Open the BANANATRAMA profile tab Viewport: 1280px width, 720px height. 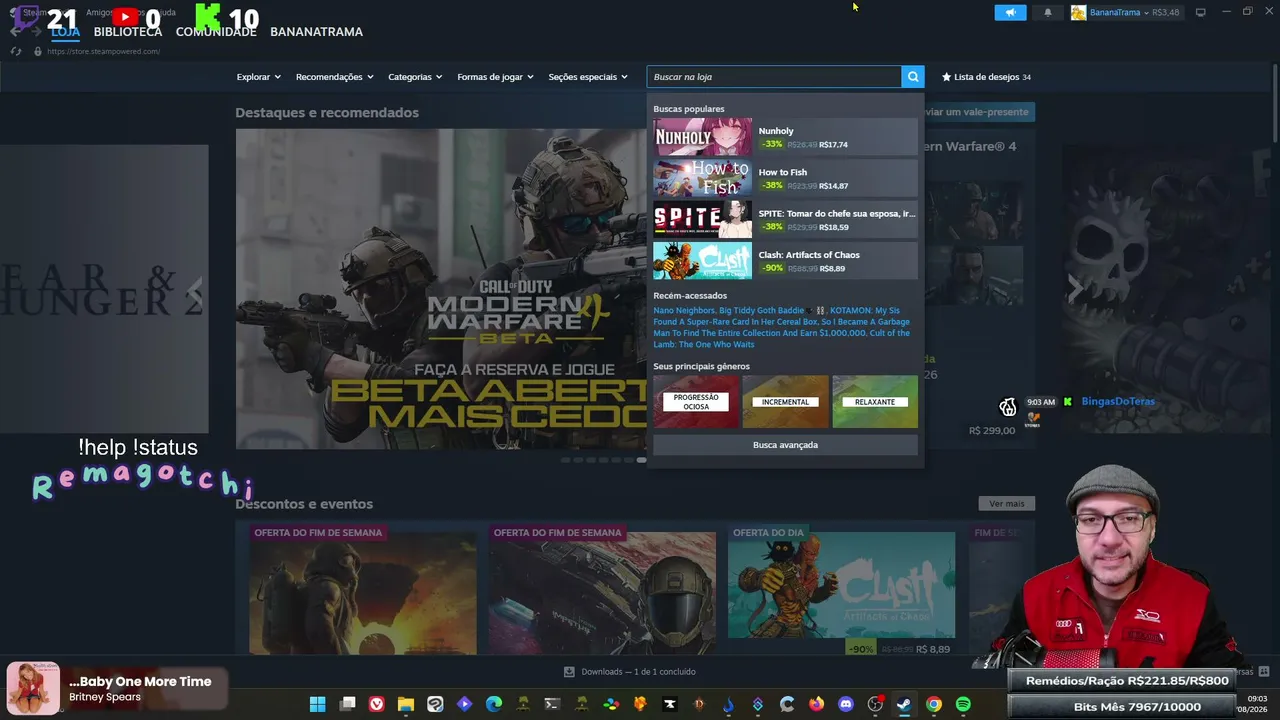pos(316,31)
